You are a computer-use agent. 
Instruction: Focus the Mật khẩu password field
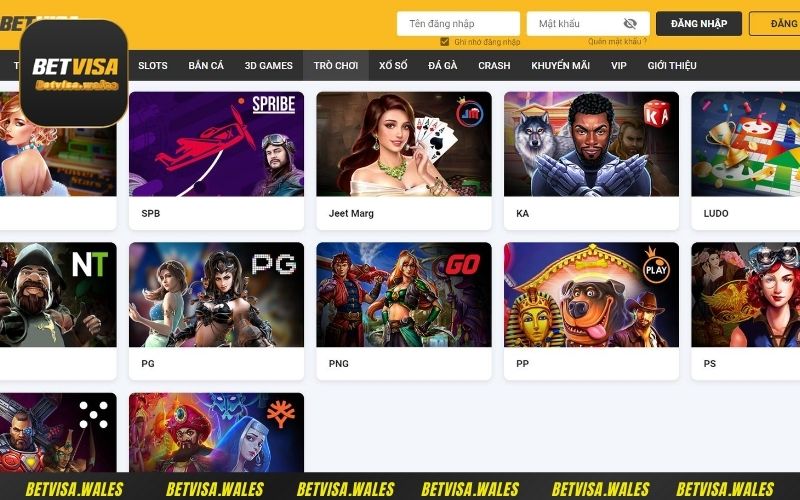(x=588, y=23)
